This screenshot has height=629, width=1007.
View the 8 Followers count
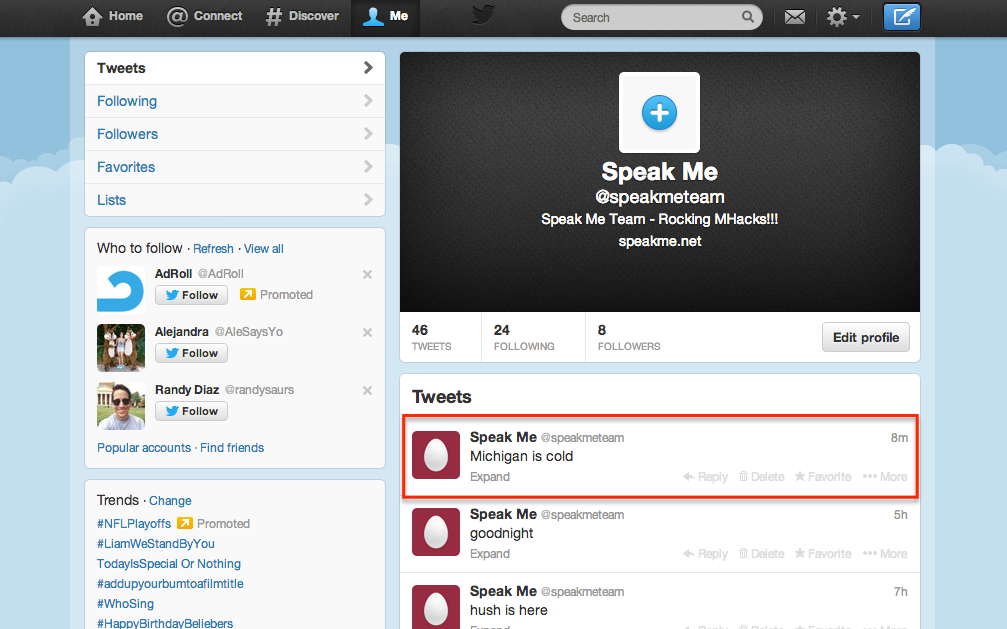pos(629,337)
